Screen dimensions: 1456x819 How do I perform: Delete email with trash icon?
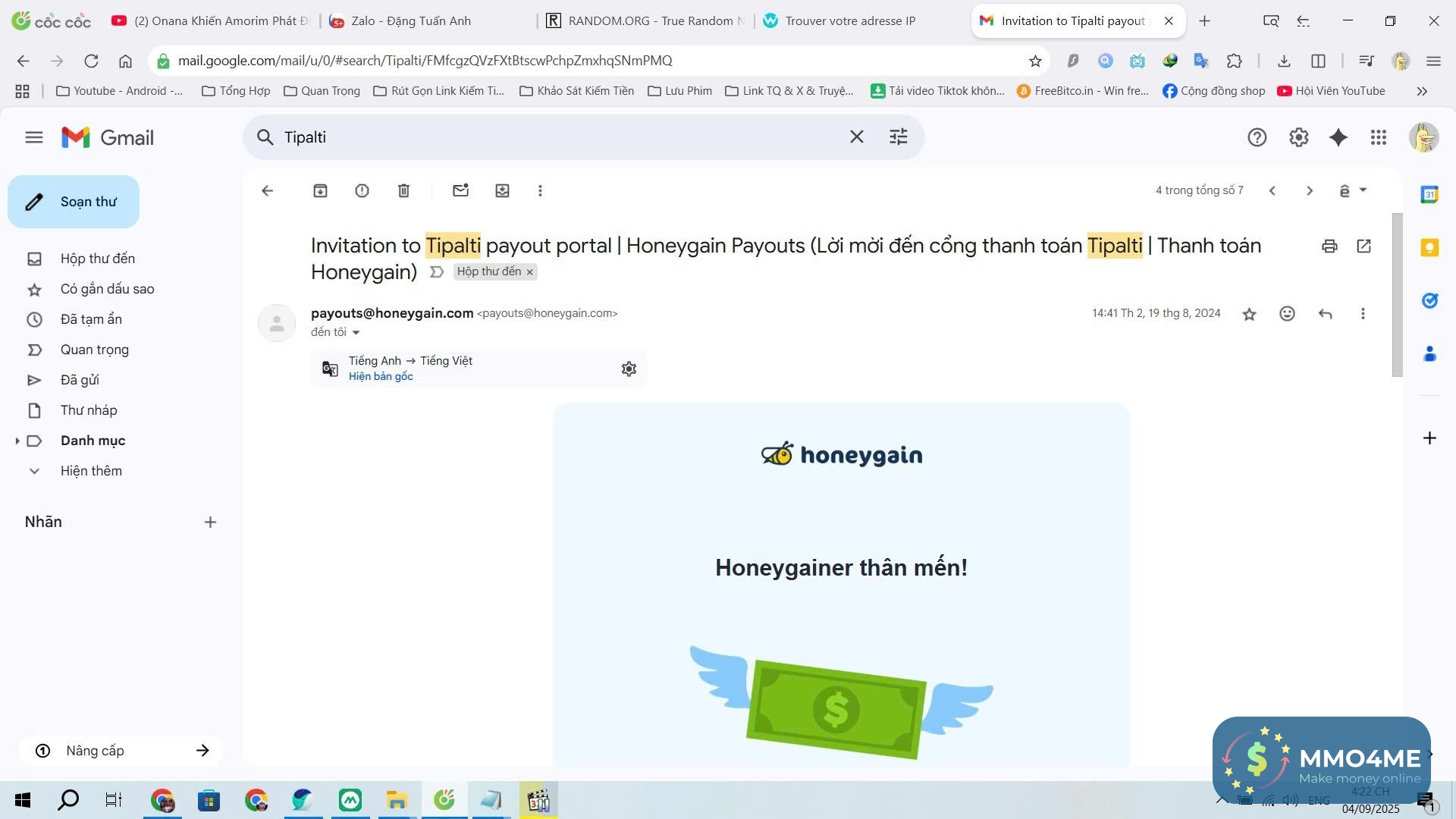(403, 190)
